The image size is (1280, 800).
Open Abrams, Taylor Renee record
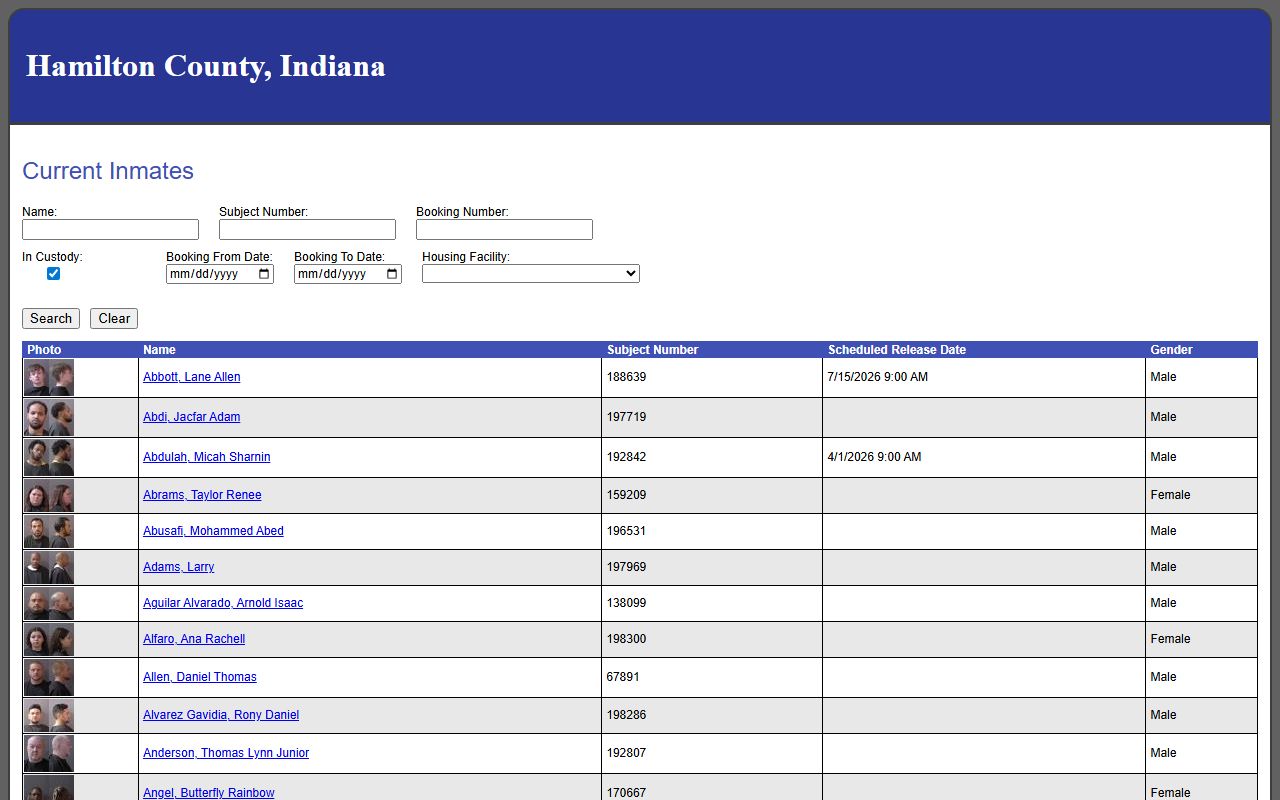click(202, 495)
